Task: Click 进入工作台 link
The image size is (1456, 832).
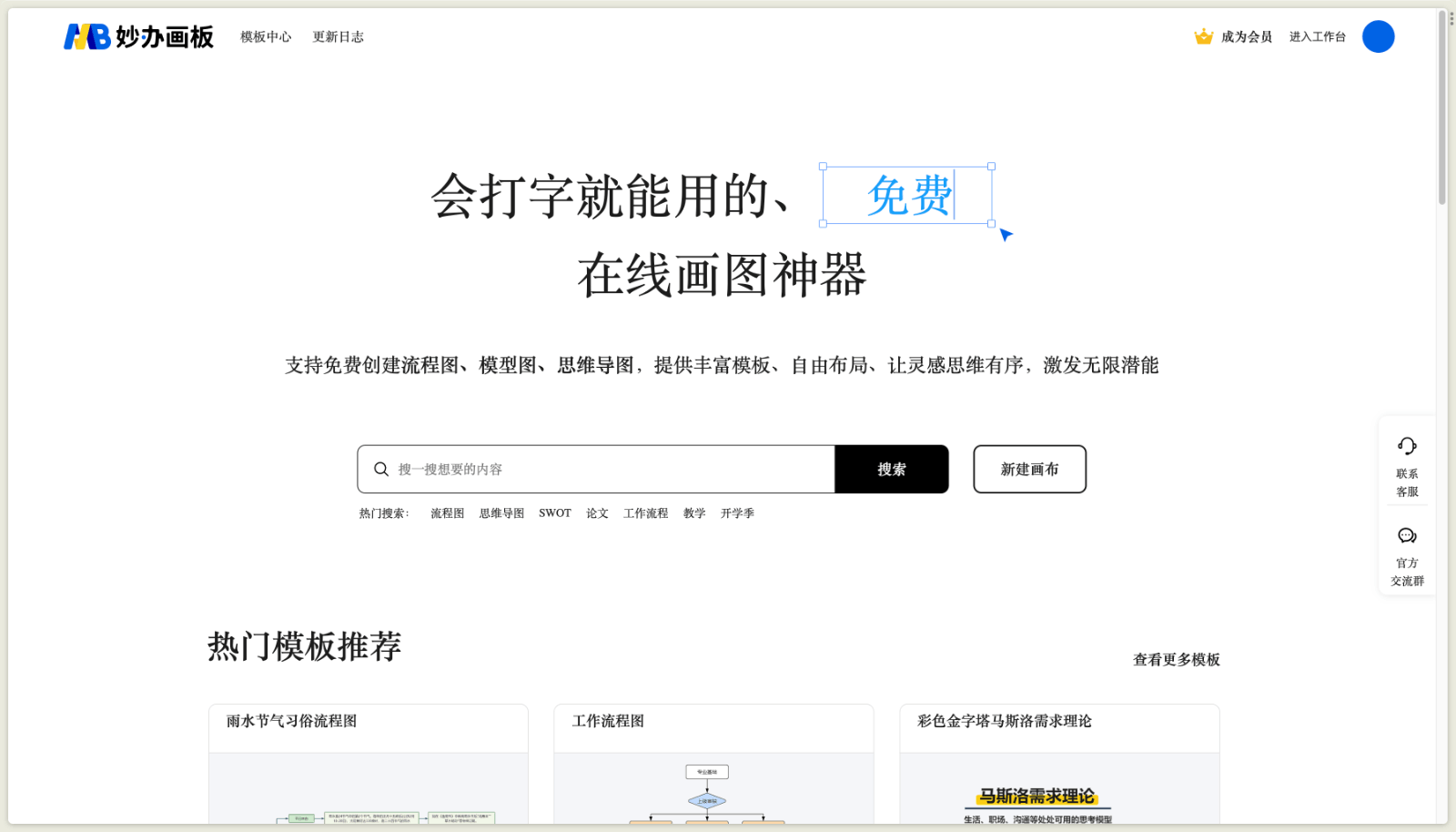Action: (x=1316, y=36)
